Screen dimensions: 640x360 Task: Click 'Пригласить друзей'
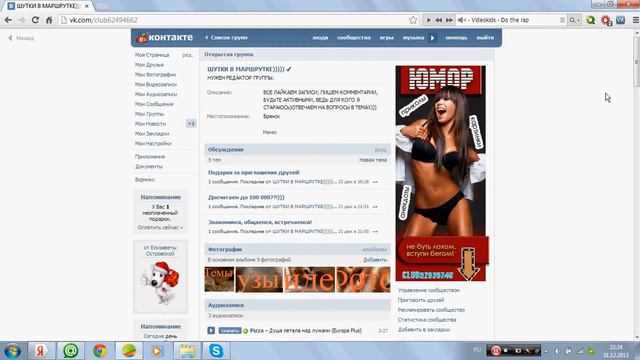(421, 300)
